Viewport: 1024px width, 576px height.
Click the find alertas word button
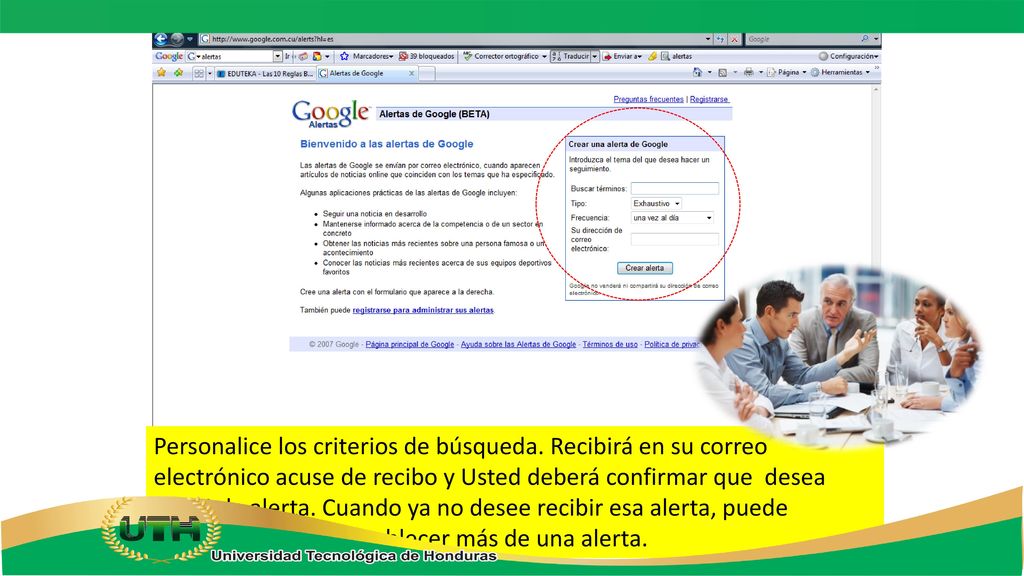(x=677, y=56)
